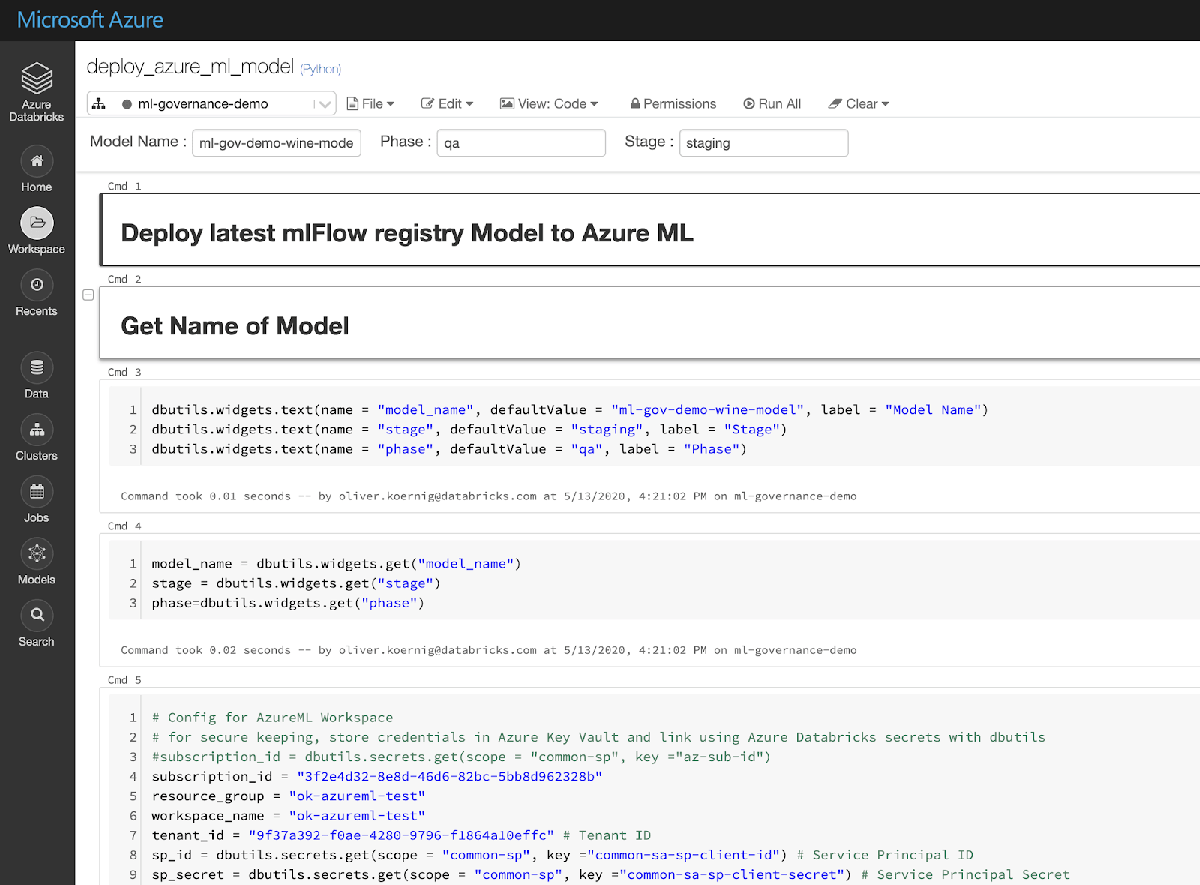Open the Edit menu
The height and width of the screenshot is (885, 1200).
(x=447, y=104)
